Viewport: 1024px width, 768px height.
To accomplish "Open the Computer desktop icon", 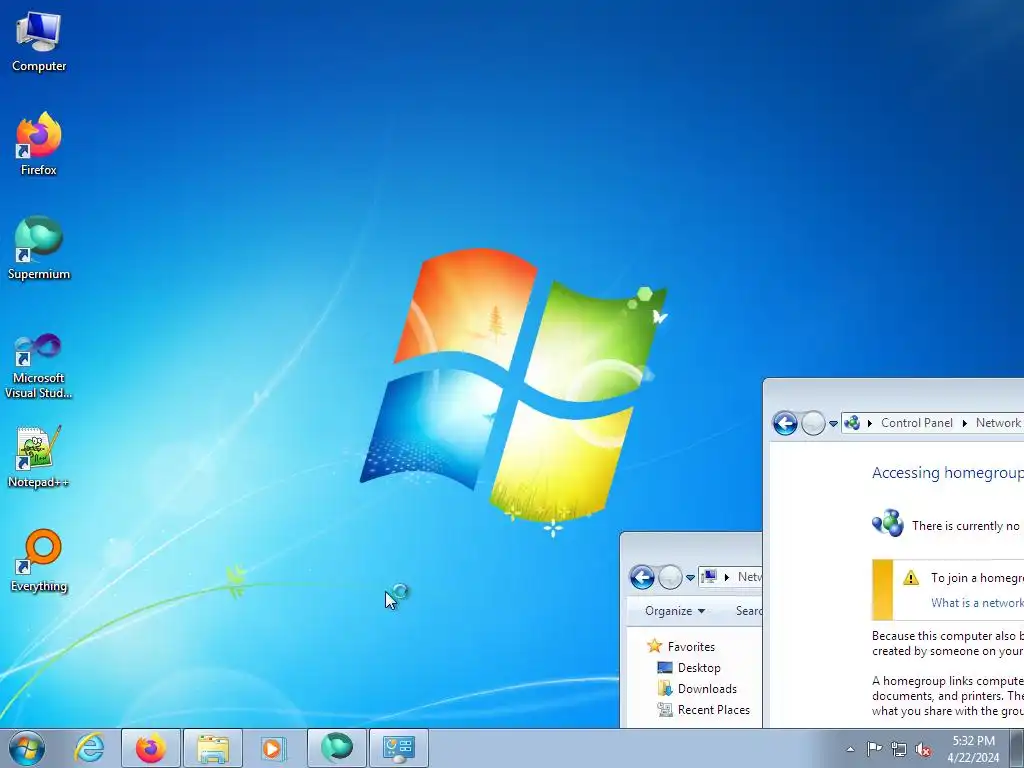I will point(39,40).
